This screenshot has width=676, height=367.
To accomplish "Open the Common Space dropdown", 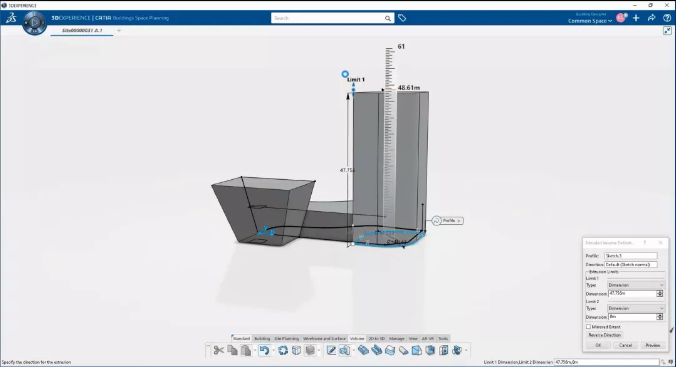I will [x=590, y=21].
